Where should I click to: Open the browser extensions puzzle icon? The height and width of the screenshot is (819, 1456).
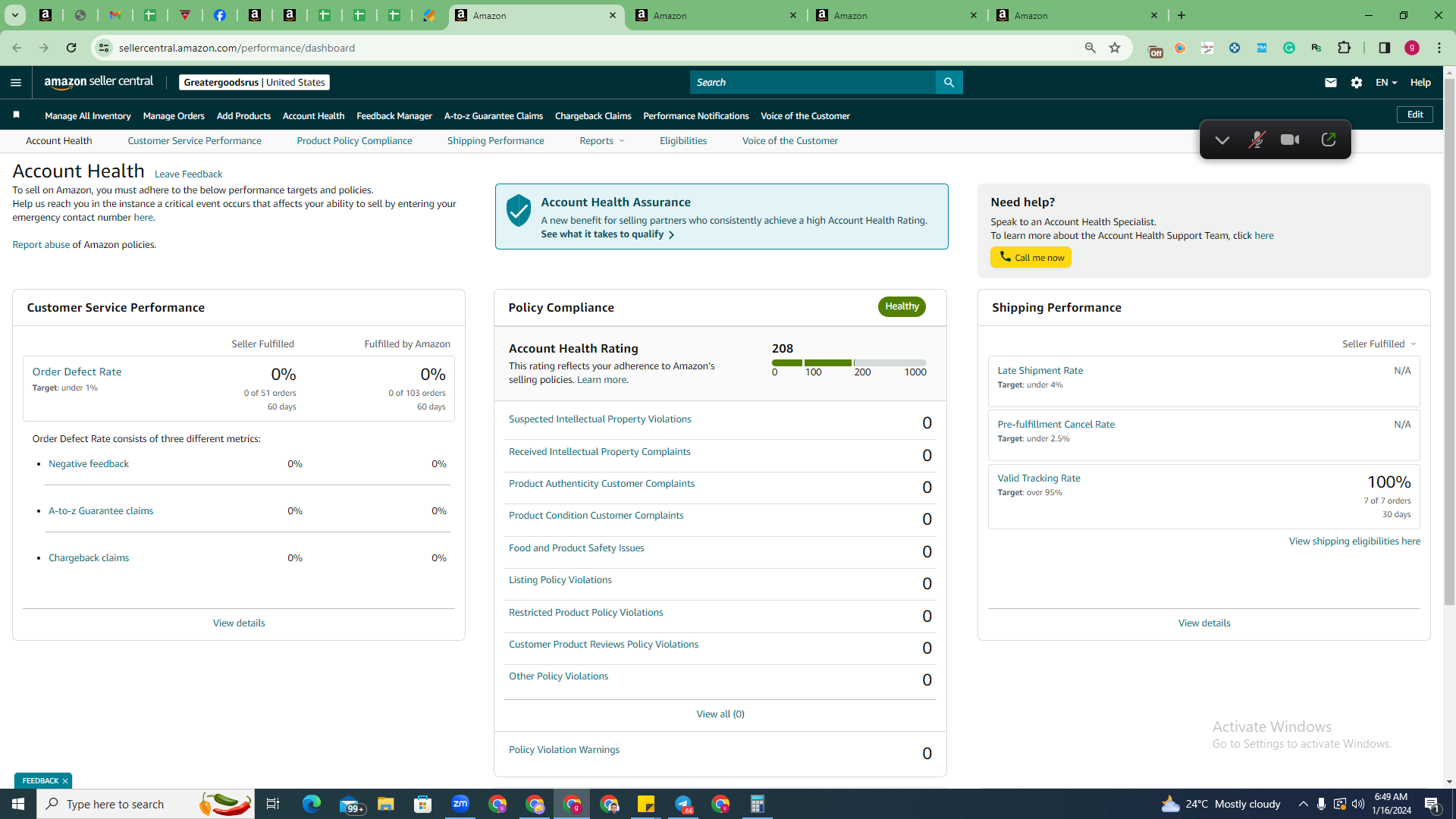[x=1344, y=48]
